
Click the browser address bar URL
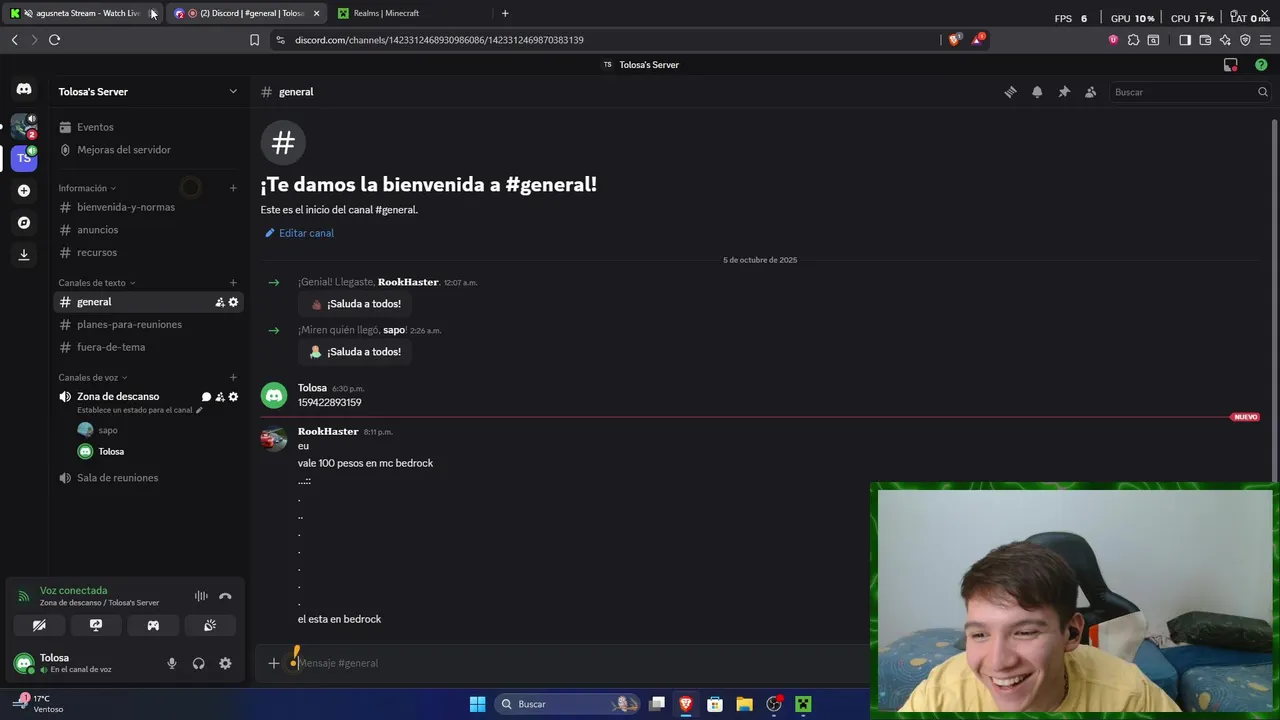[439, 40]
